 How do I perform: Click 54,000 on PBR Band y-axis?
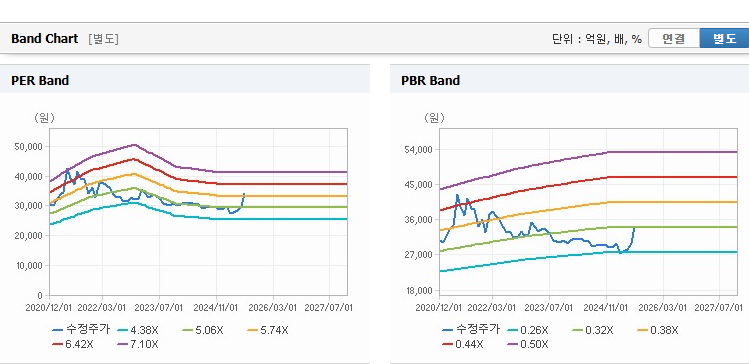pyautogui.click(x=419, y=150)
